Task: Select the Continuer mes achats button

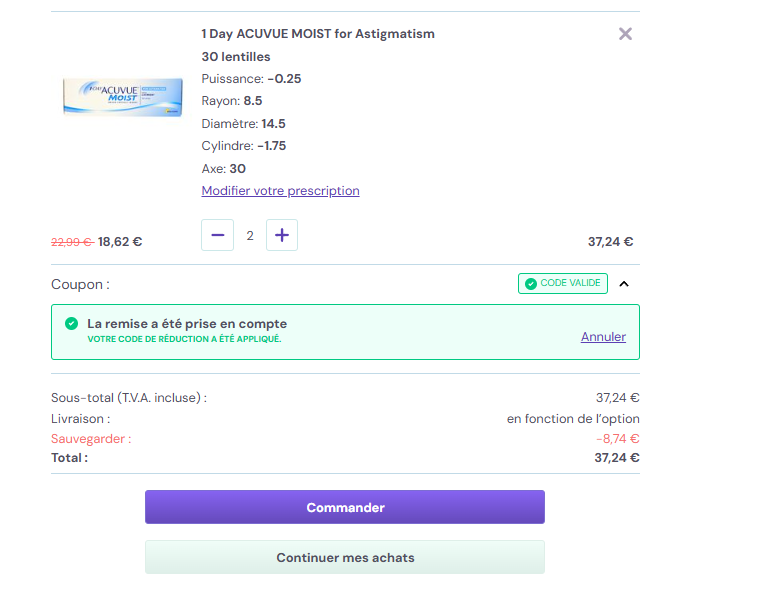Action: tap(345, 557)
